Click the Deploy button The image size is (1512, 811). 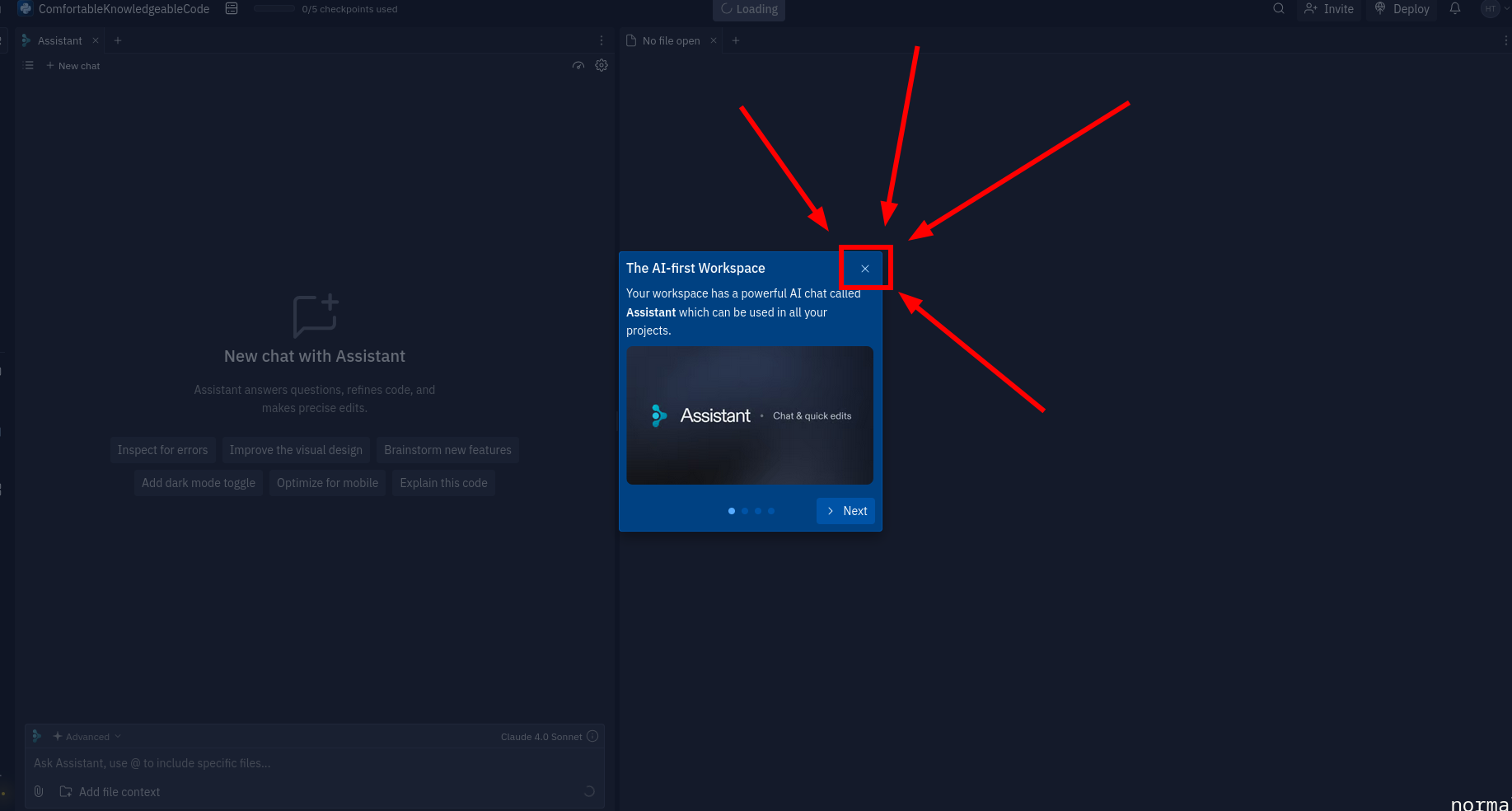pyautogui.click(x=1402, y=9)
